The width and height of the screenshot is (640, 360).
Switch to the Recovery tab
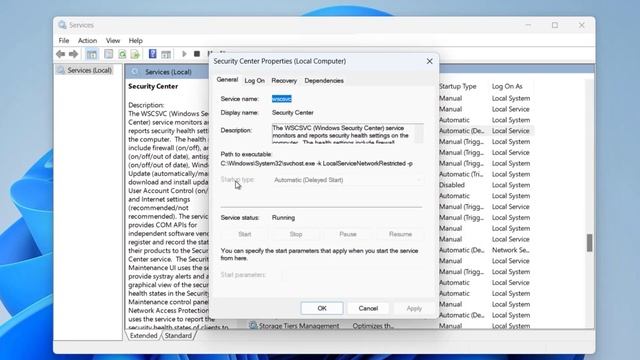point(284,81)
